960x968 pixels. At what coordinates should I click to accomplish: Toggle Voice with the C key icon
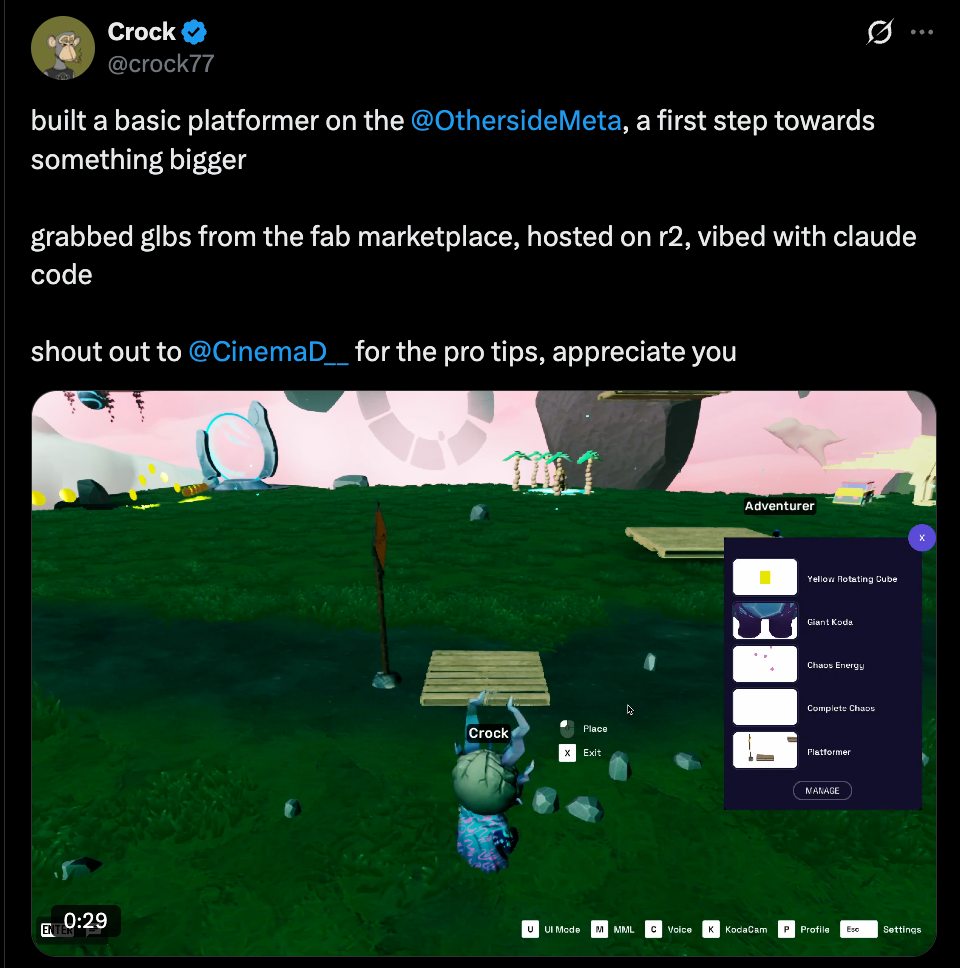click(x=653, y=929)
